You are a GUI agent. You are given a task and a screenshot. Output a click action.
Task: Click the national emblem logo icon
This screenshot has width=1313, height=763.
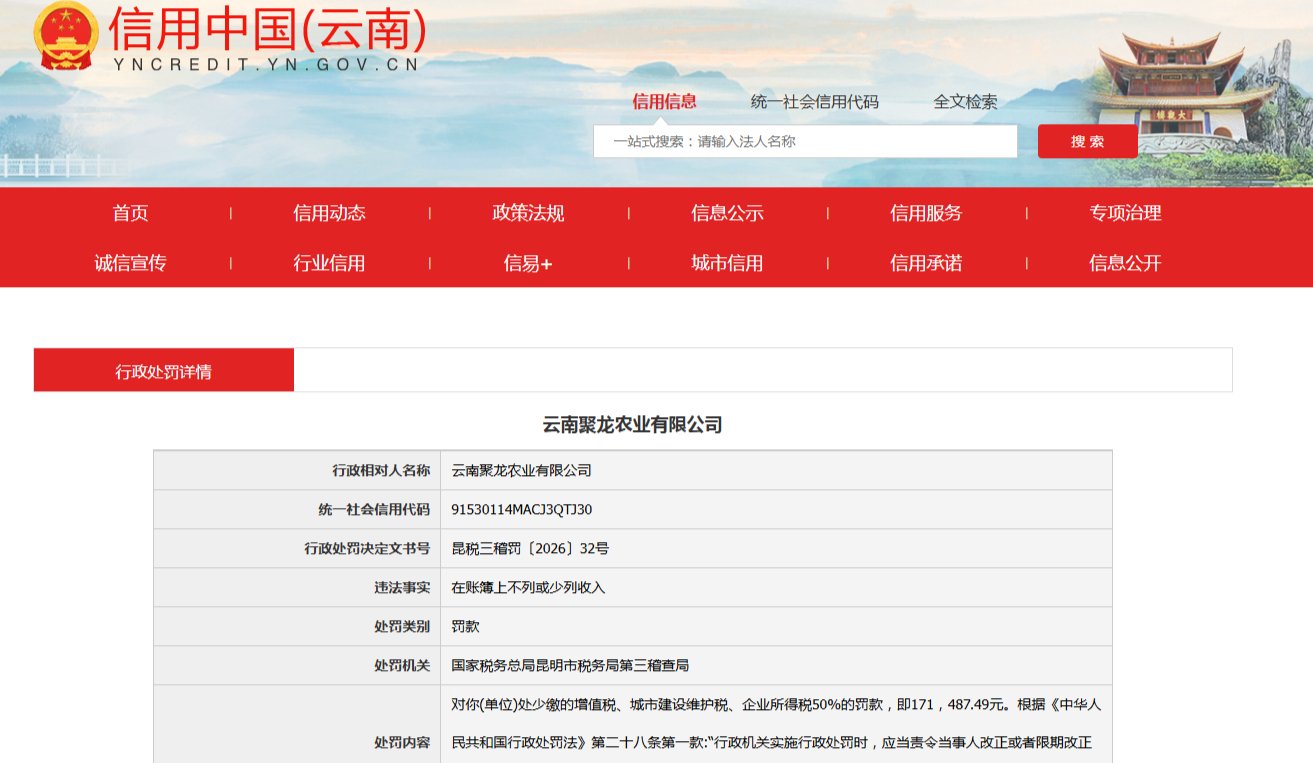click(67, 36)
